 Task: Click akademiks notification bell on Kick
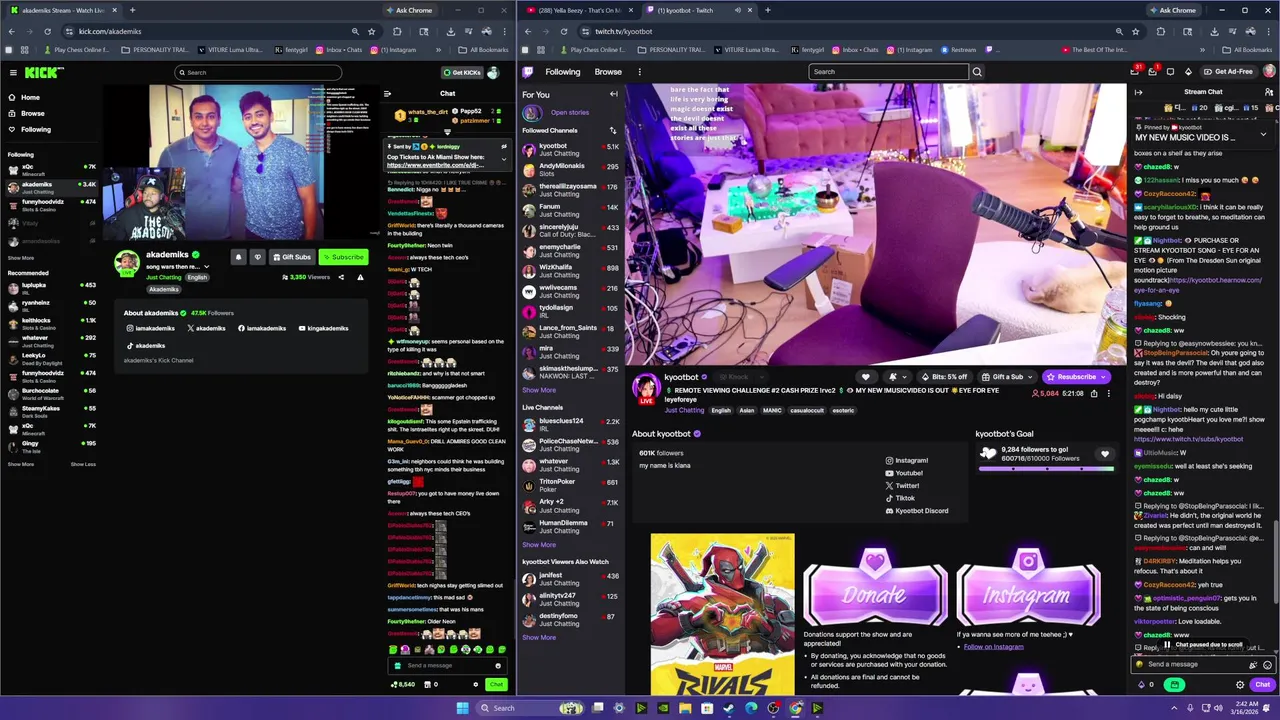coord(238,257)
